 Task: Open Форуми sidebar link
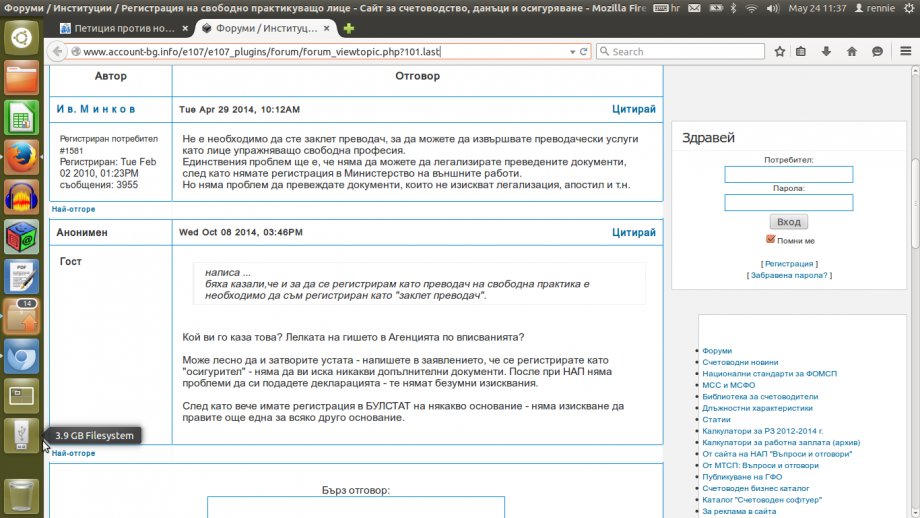tap(717, 351)
